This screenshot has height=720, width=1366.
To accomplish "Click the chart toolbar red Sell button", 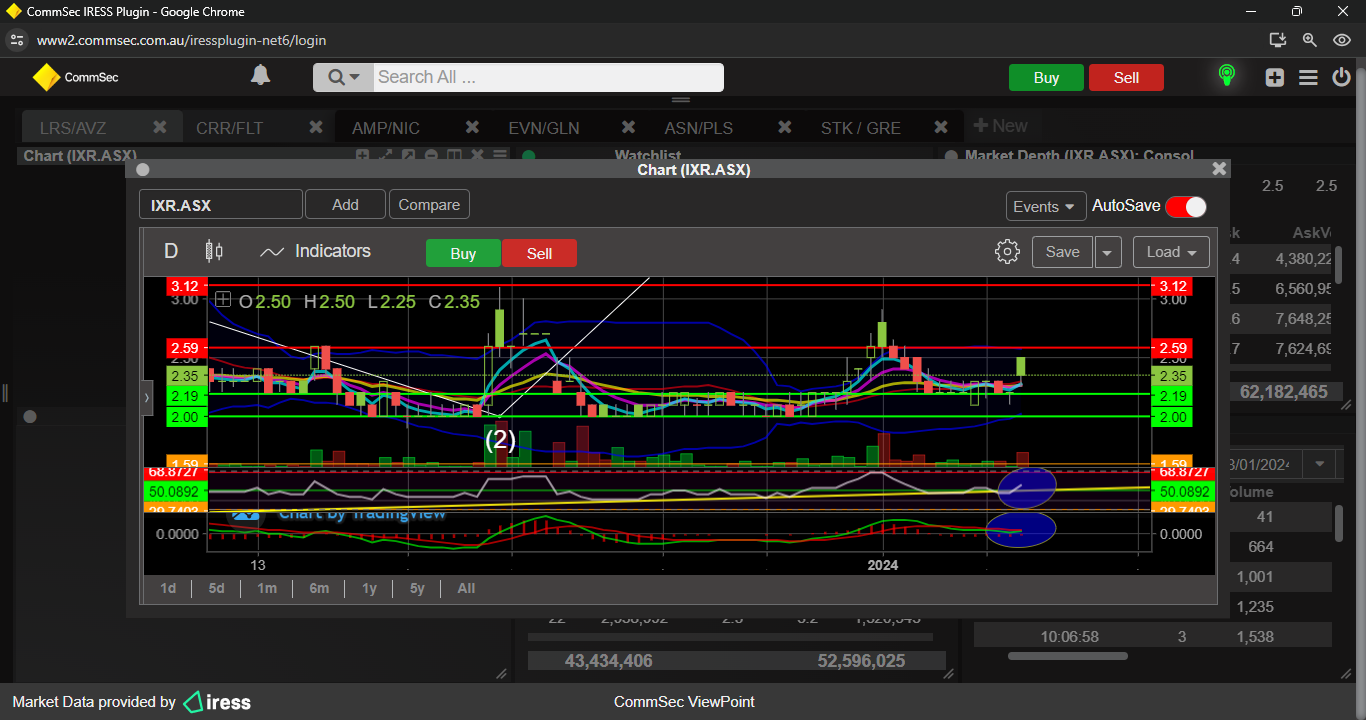I will [x=539, y=253].
